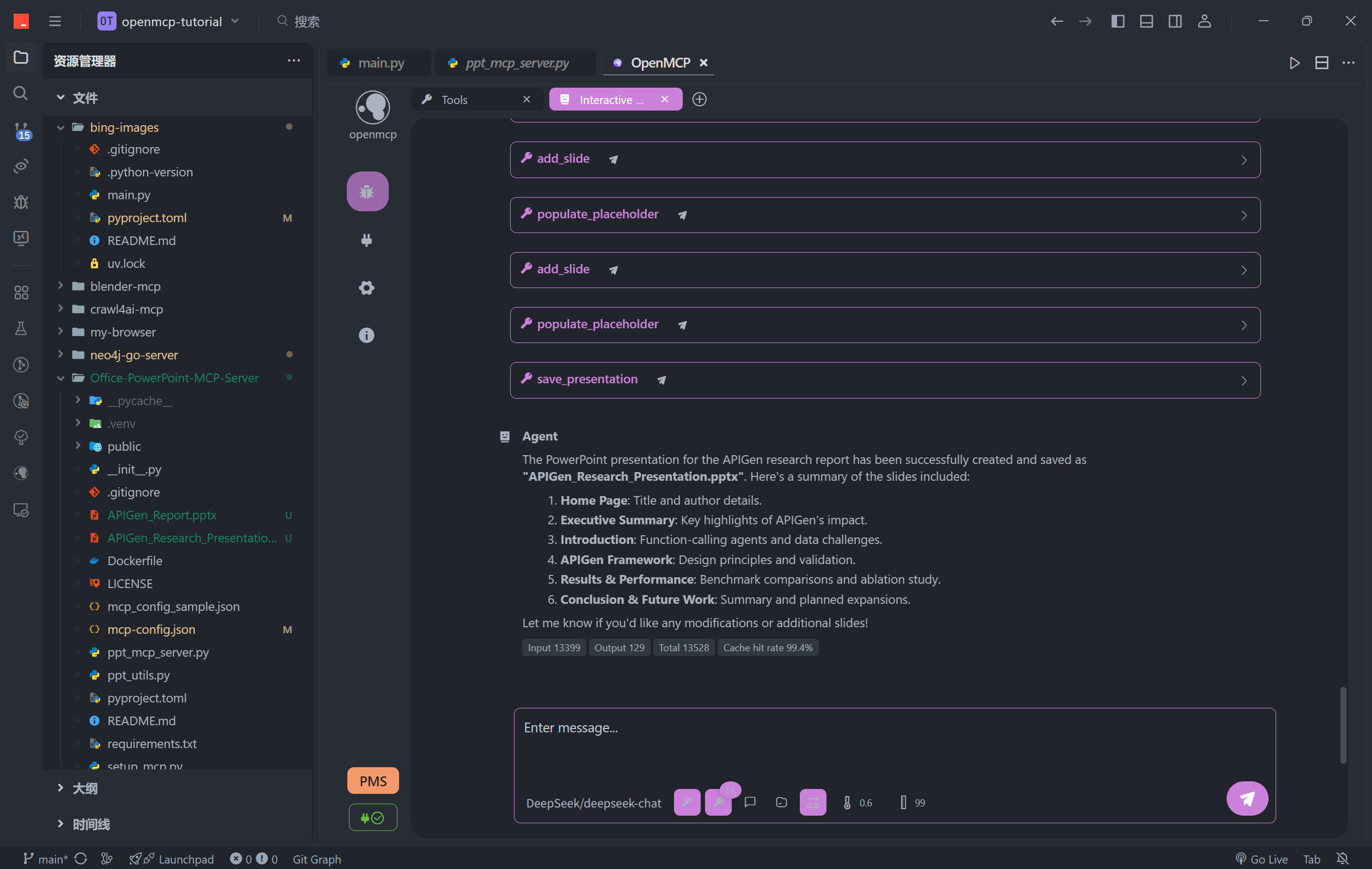This screenshot has width=1372, height=869.
Task: Toggle the magic wand prompt enhancement button
Action: [x=687, y=803]
